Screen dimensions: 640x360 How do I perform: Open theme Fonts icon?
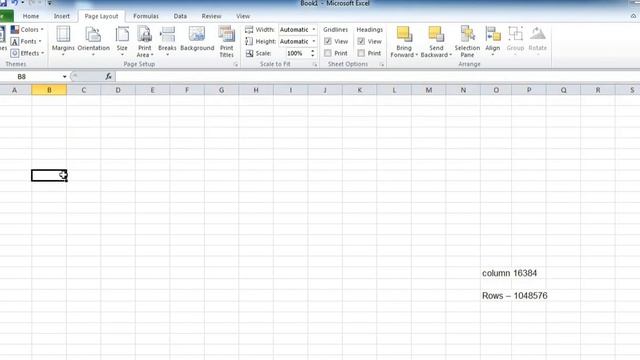point(15,41)
